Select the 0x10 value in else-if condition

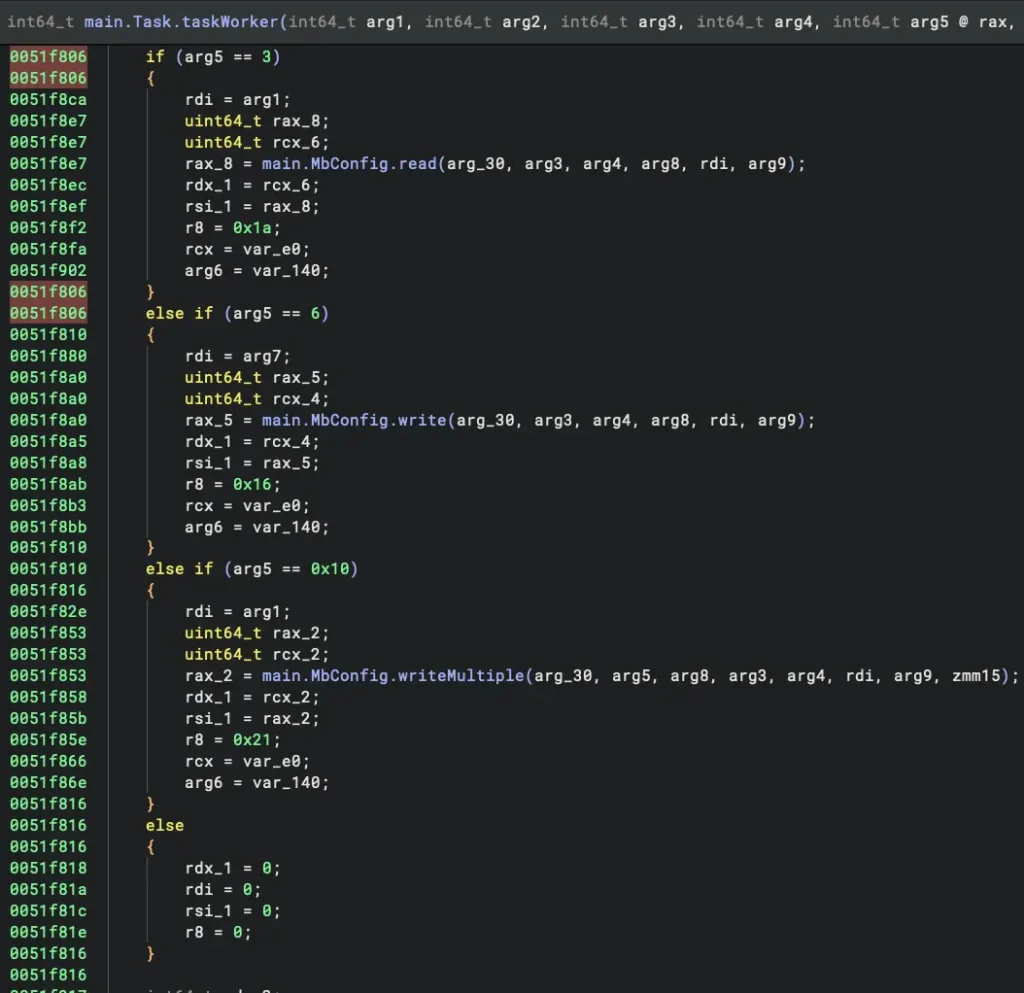(329, 569)
